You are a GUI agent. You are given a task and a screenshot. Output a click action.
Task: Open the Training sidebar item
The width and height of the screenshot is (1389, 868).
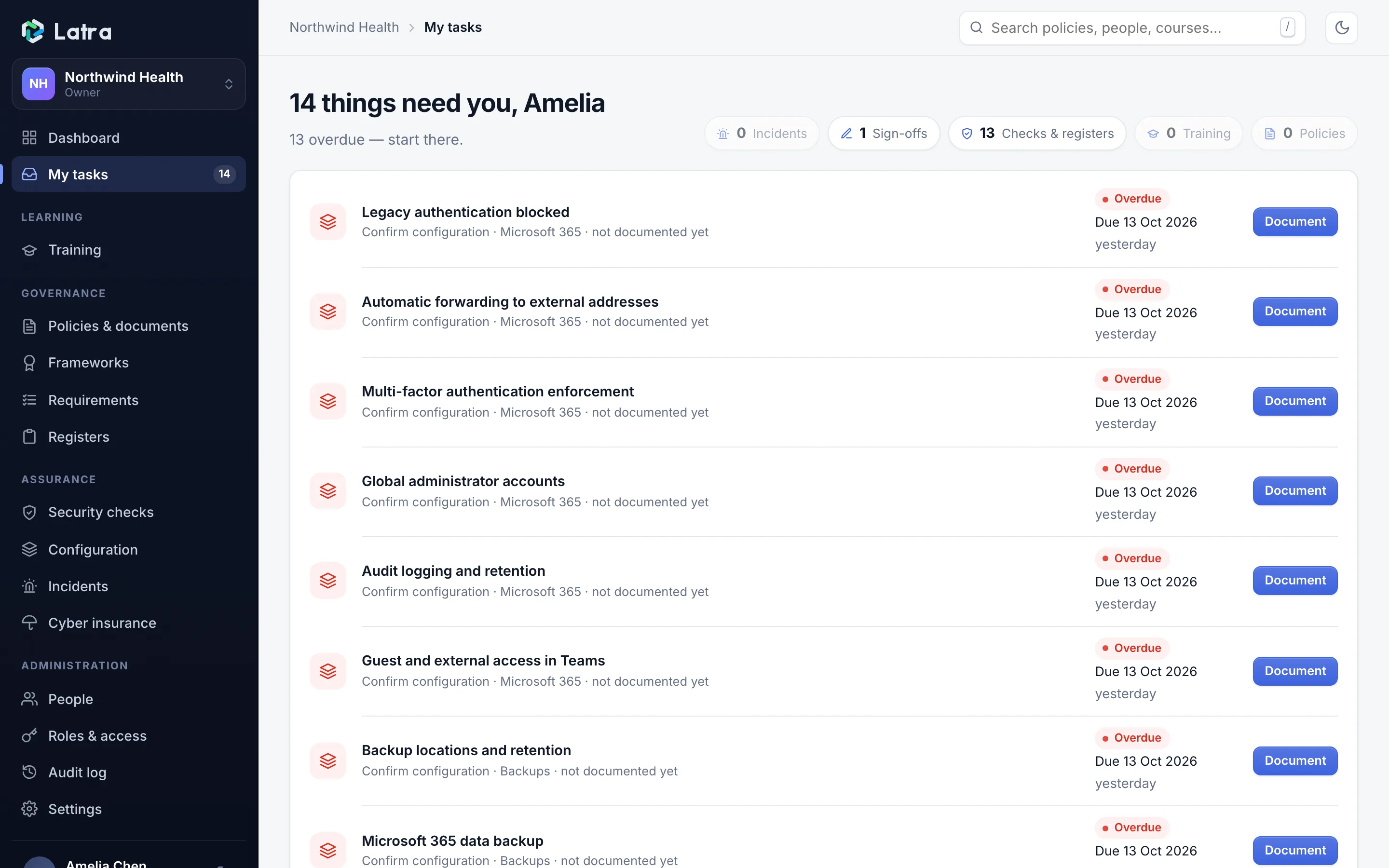tap(129, 250)
